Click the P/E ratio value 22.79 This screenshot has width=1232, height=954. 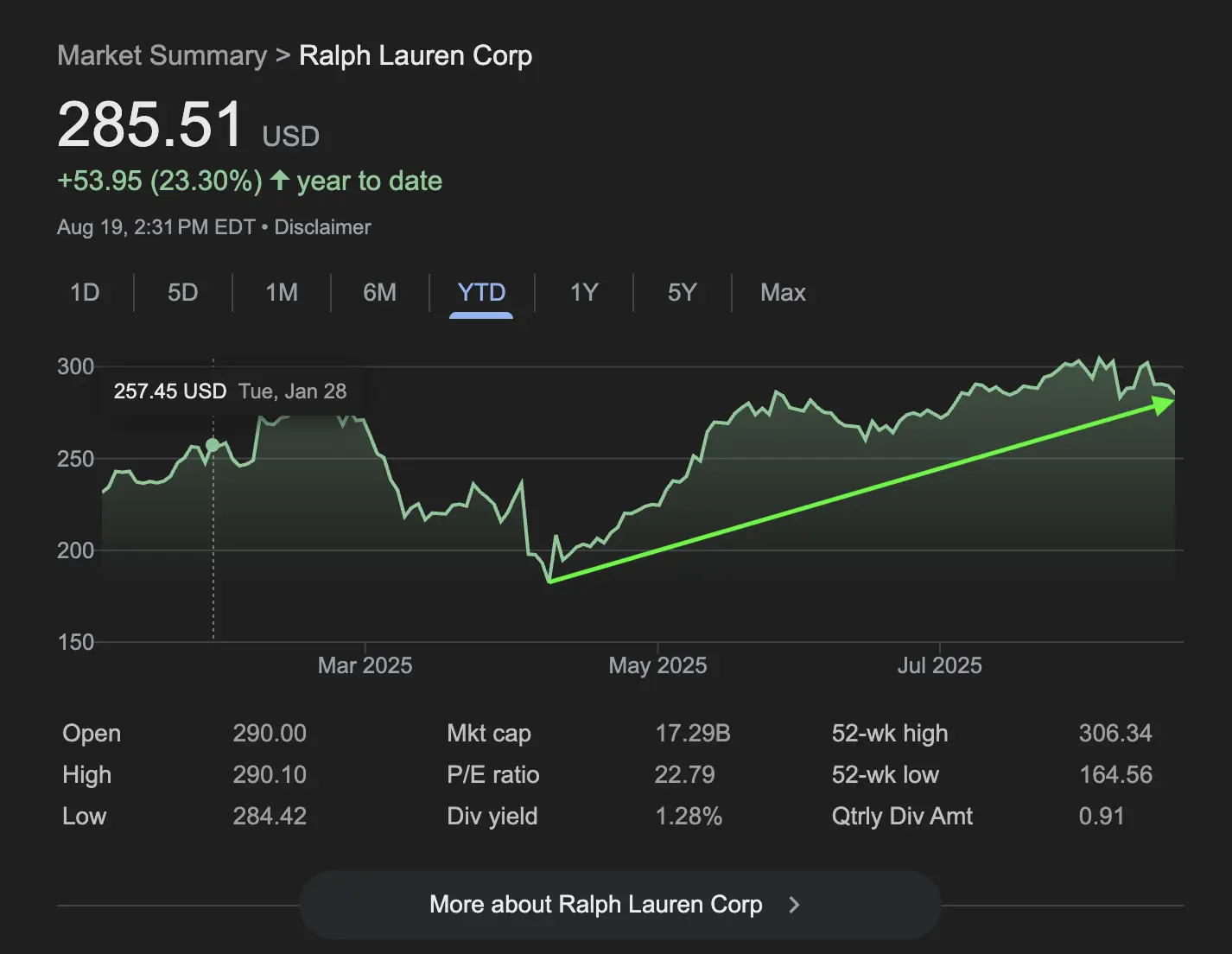[x=685, y=775]
